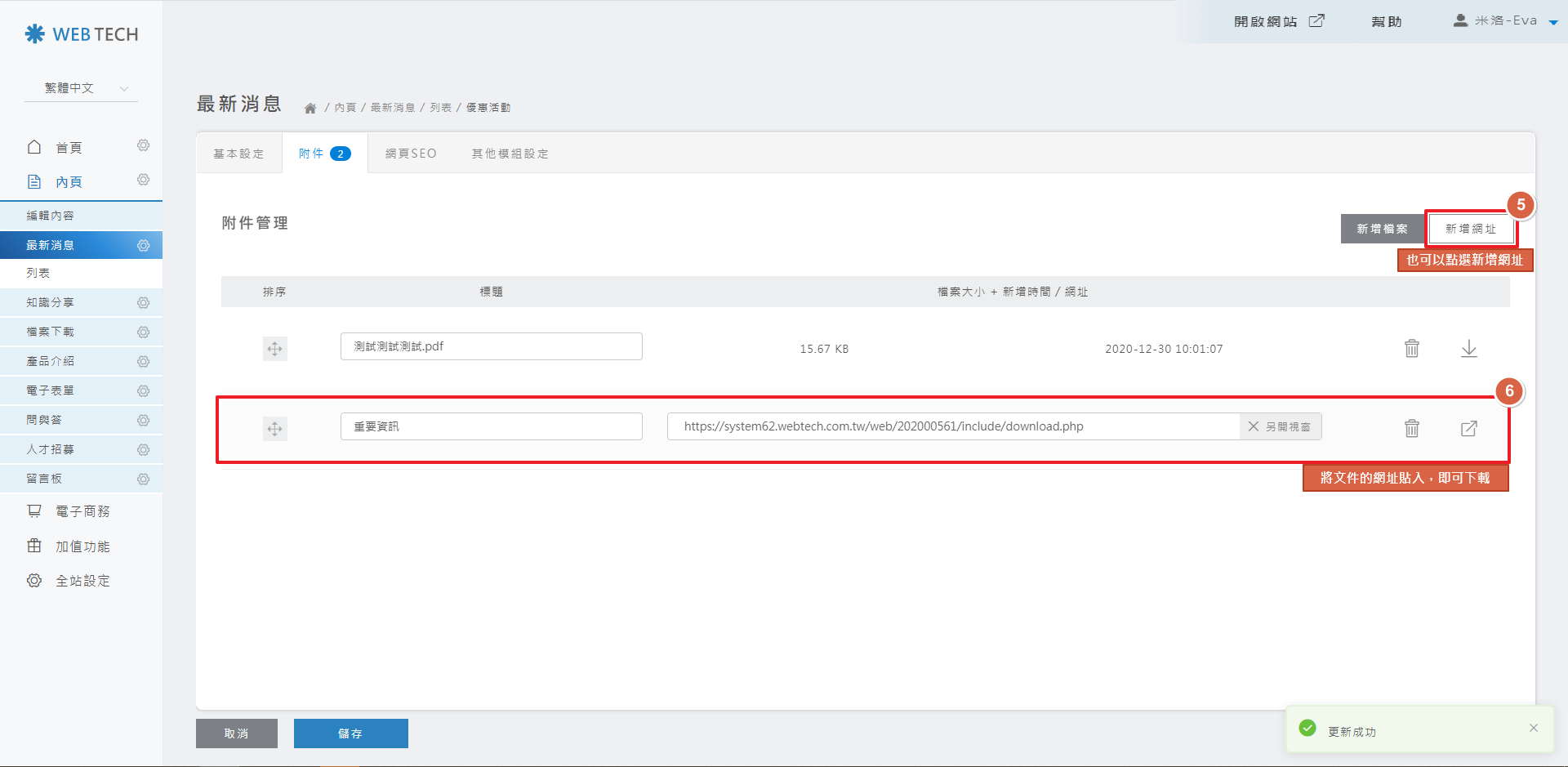Toggle the 另開視窗 option on URL field
The width and height of the screenshot is (1568, 767).
1280,426
